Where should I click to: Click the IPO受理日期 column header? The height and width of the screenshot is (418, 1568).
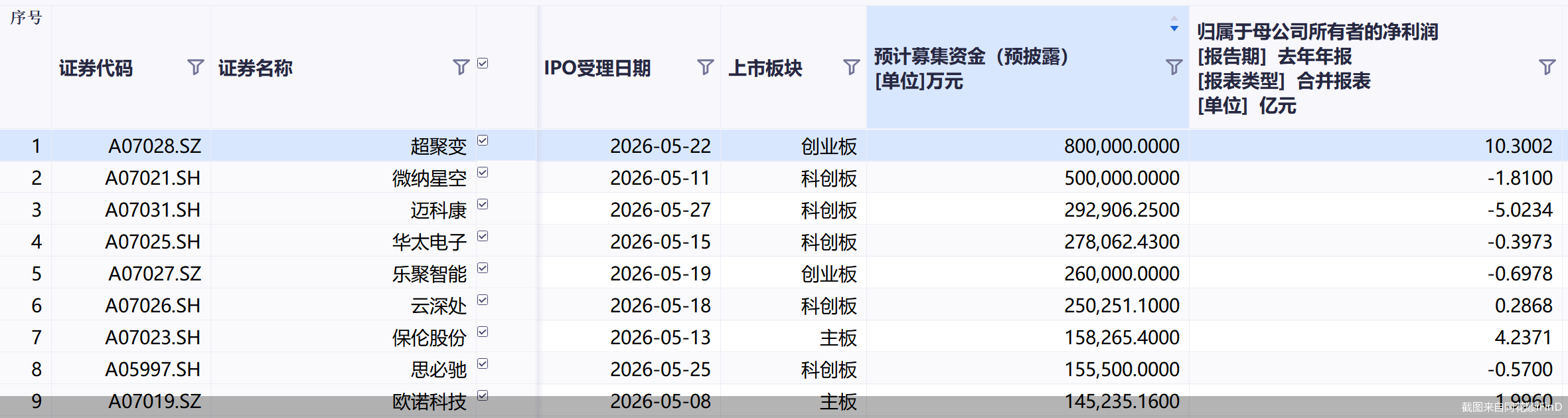point(597,68)
